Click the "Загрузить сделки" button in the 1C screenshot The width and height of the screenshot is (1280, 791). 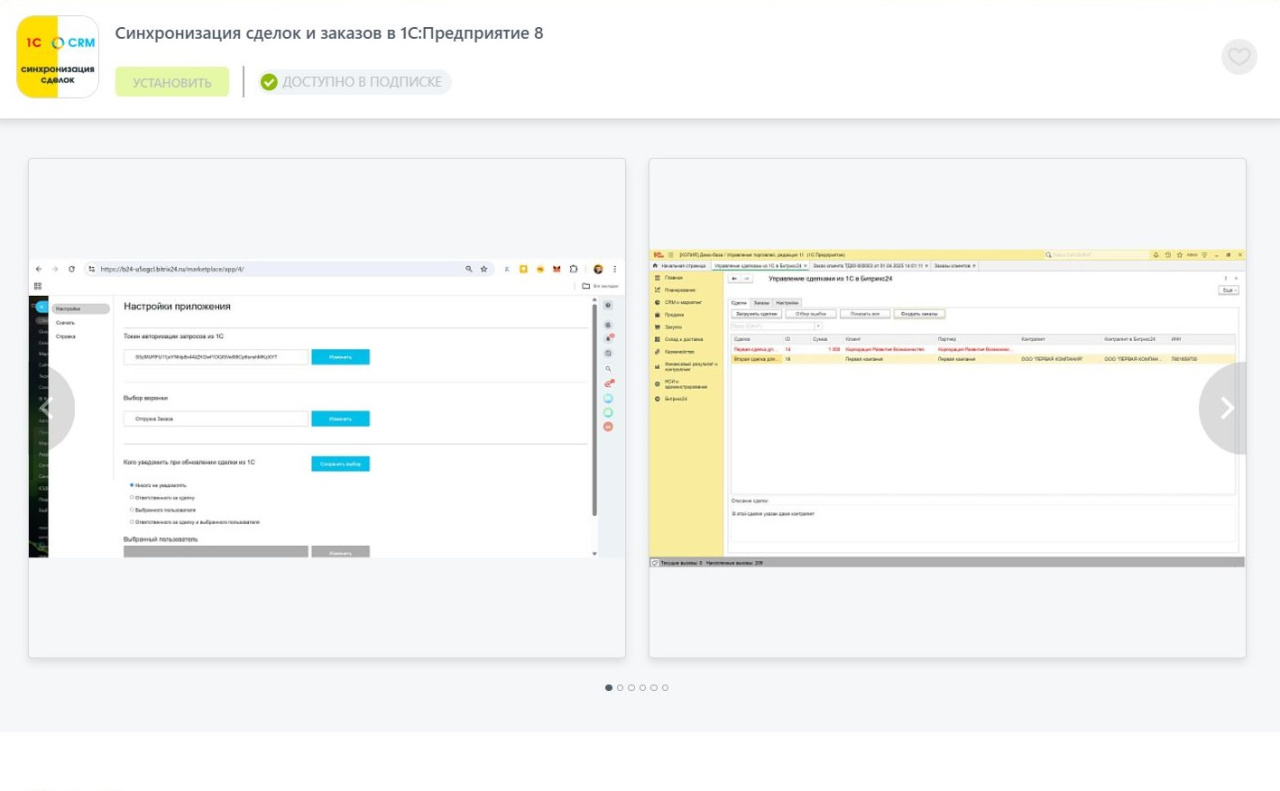click(756, 314)
